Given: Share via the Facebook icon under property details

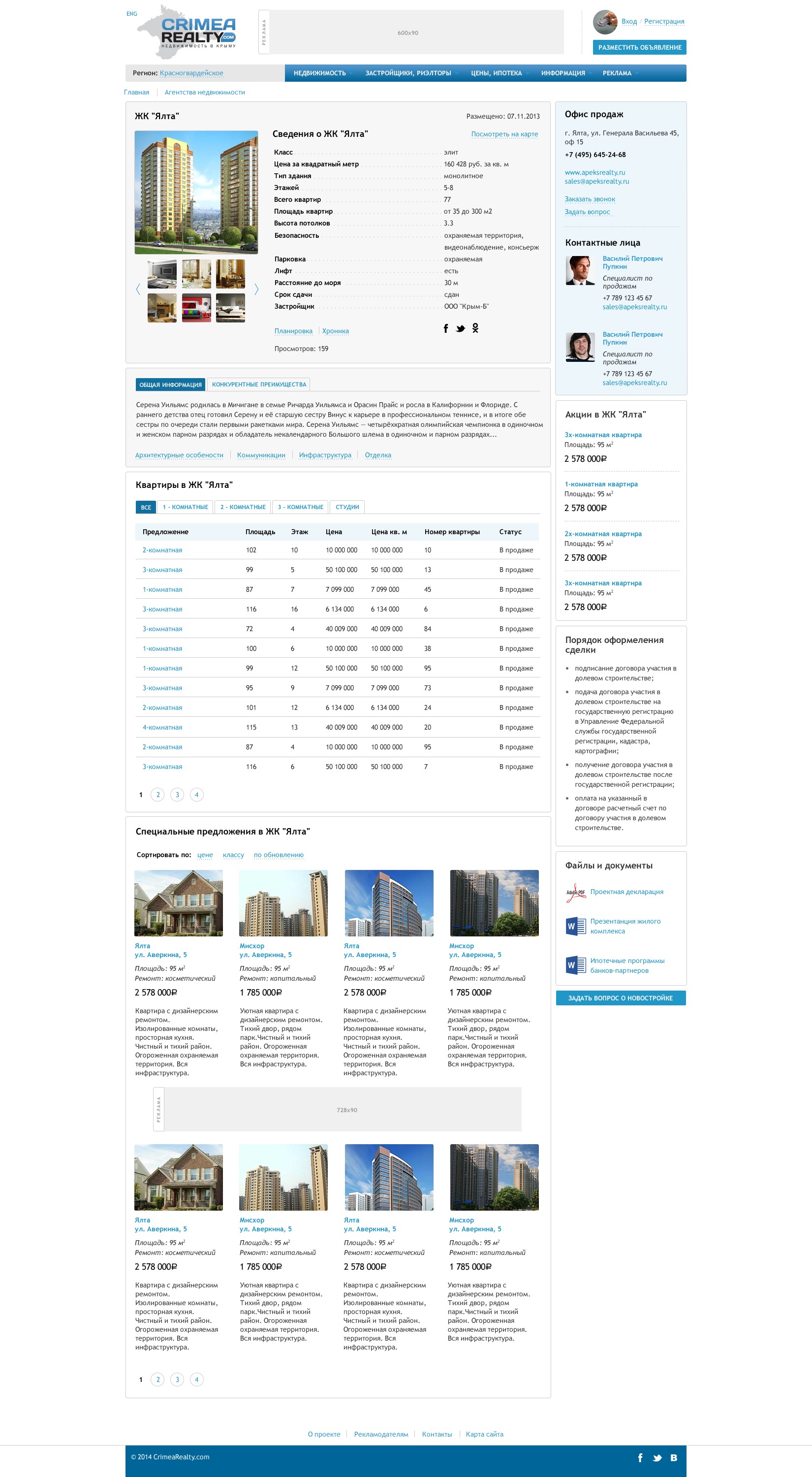Looking at the screenshot, I should coord(446,328).
